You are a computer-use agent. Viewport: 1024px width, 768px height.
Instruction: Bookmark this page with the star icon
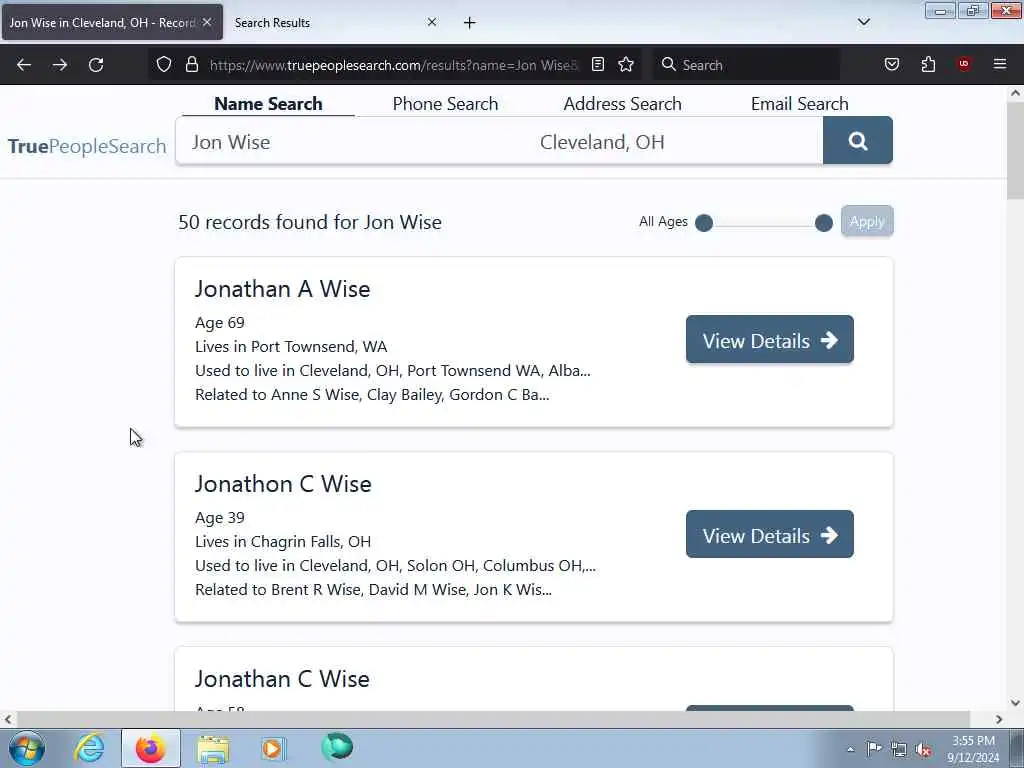click(x=626, y=64)
